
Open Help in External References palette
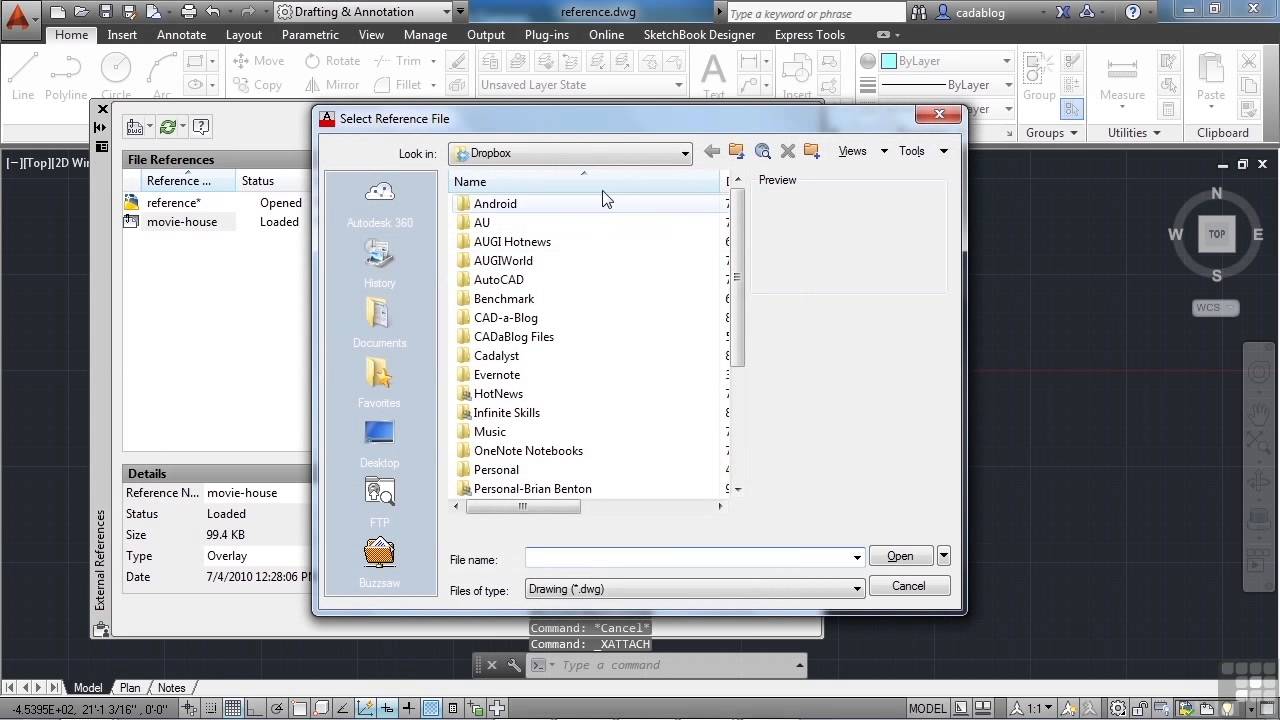[201, 127]
